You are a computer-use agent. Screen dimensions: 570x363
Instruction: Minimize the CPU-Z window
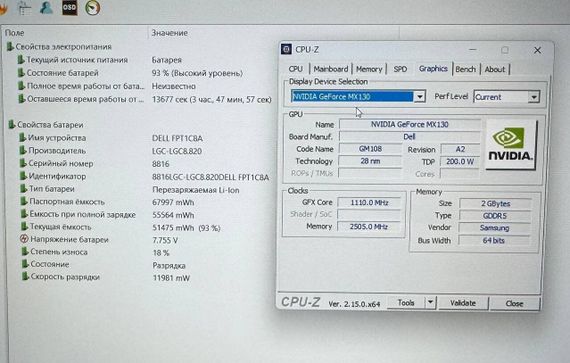[473, 49]
